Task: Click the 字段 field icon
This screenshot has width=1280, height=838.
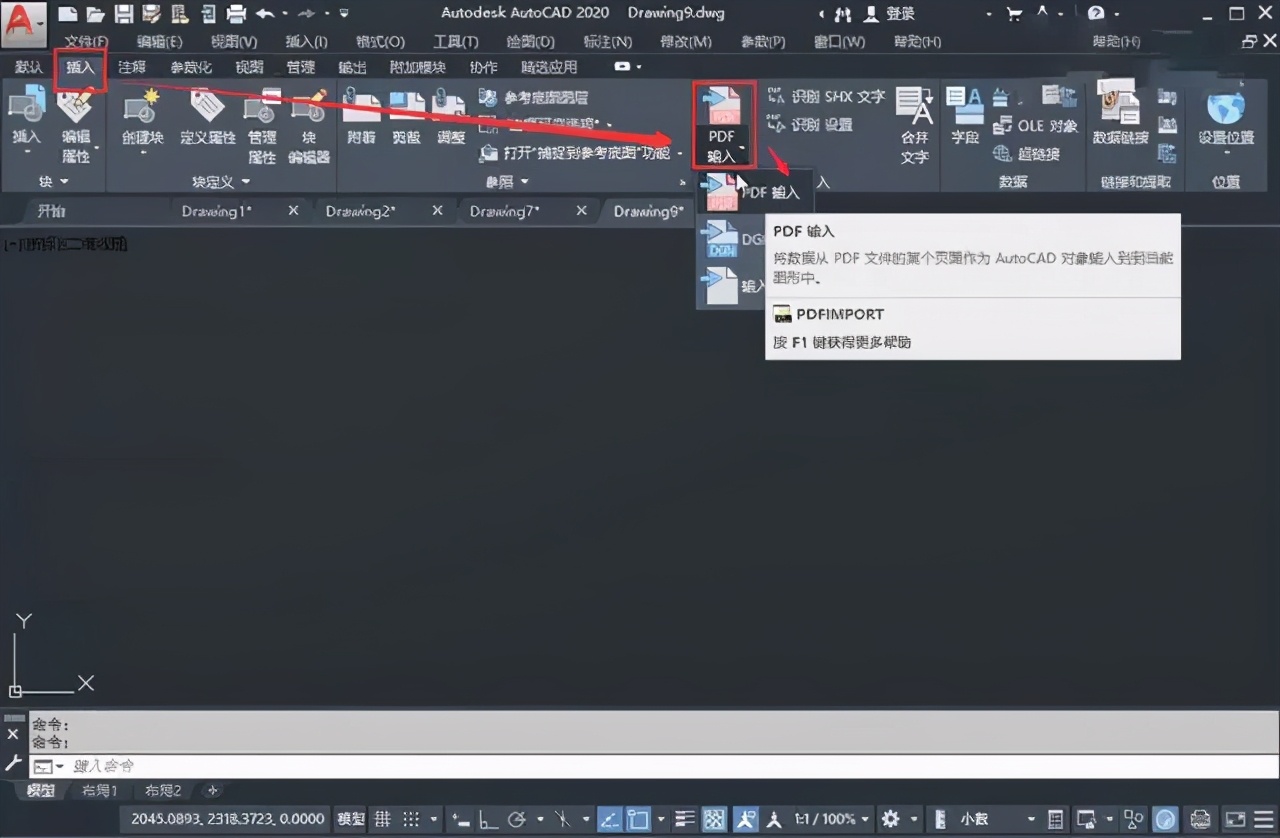Action: point(964,115)
